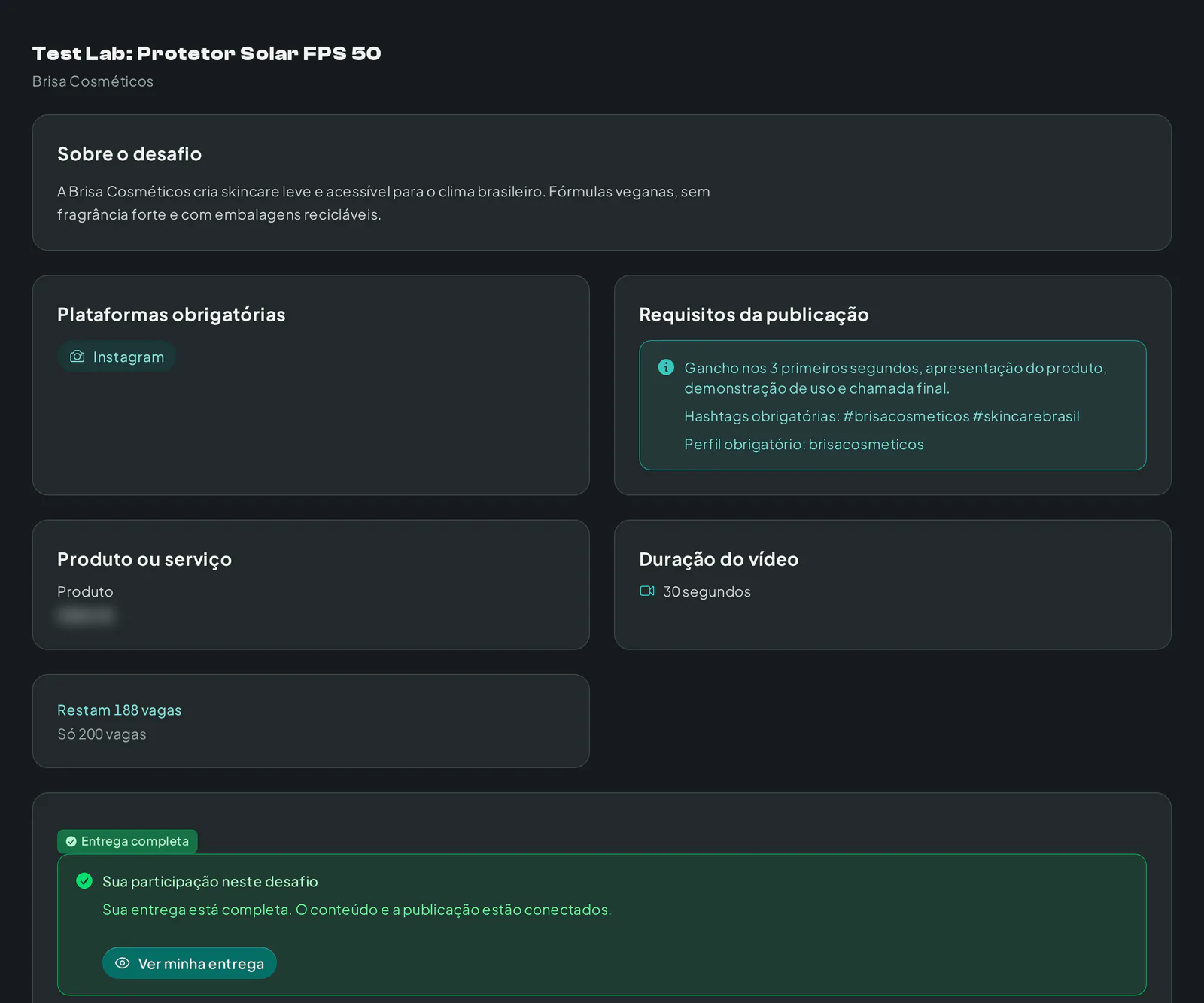Open Ver minha entrega button
Image resolution: width=1204 pixels, height=1003 pixels.
coord(190,963)
